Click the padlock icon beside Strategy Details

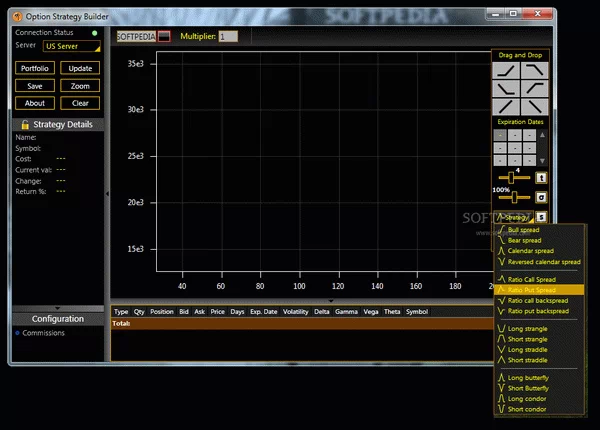(x=24, y=125)
